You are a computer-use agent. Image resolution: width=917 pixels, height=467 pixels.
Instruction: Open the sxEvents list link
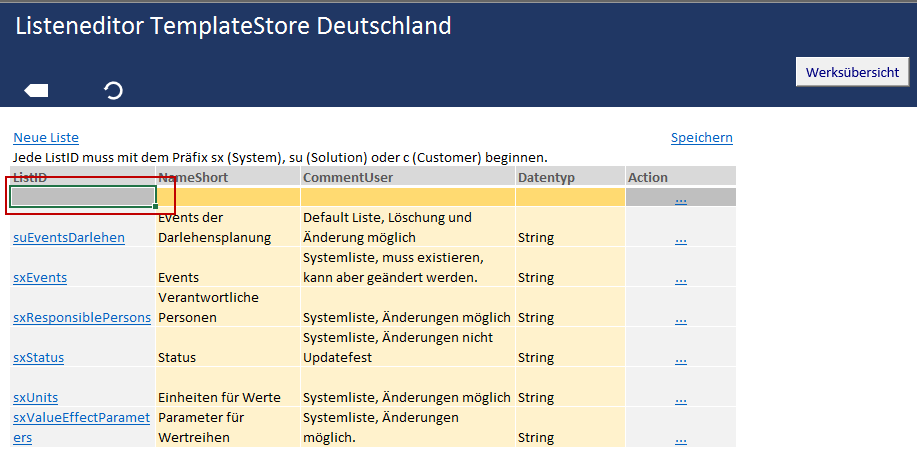click(40, 278)
